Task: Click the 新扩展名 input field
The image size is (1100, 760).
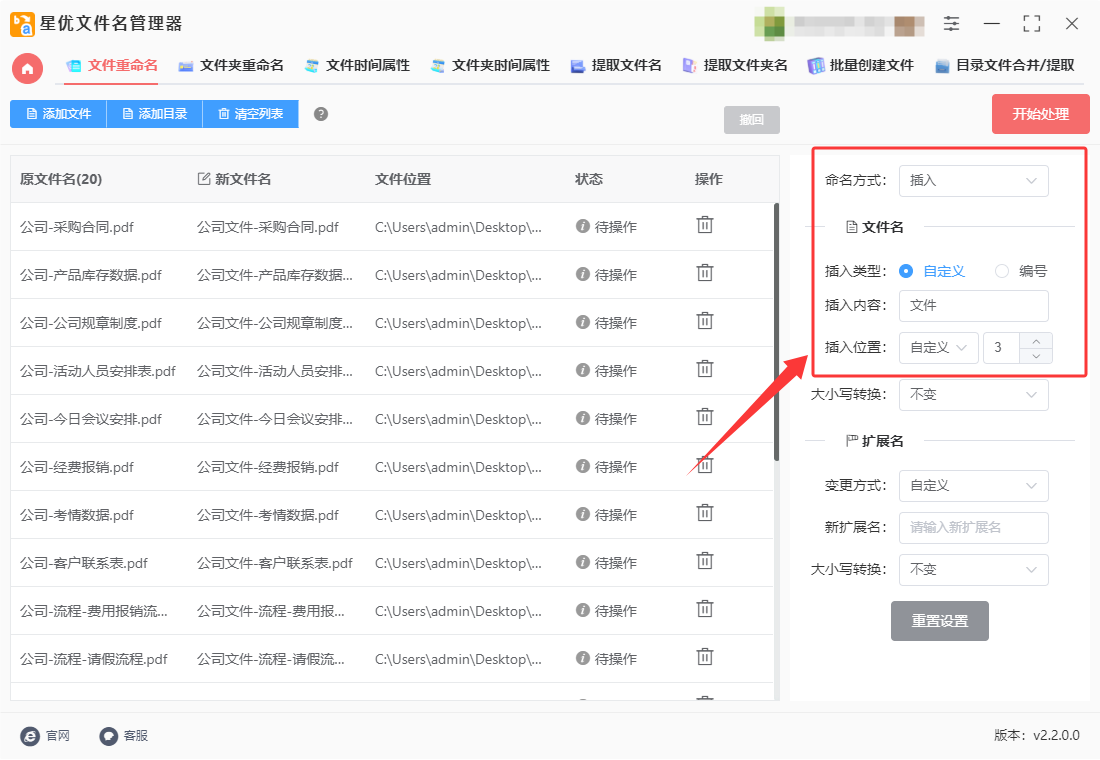Action: click(973, 528)
